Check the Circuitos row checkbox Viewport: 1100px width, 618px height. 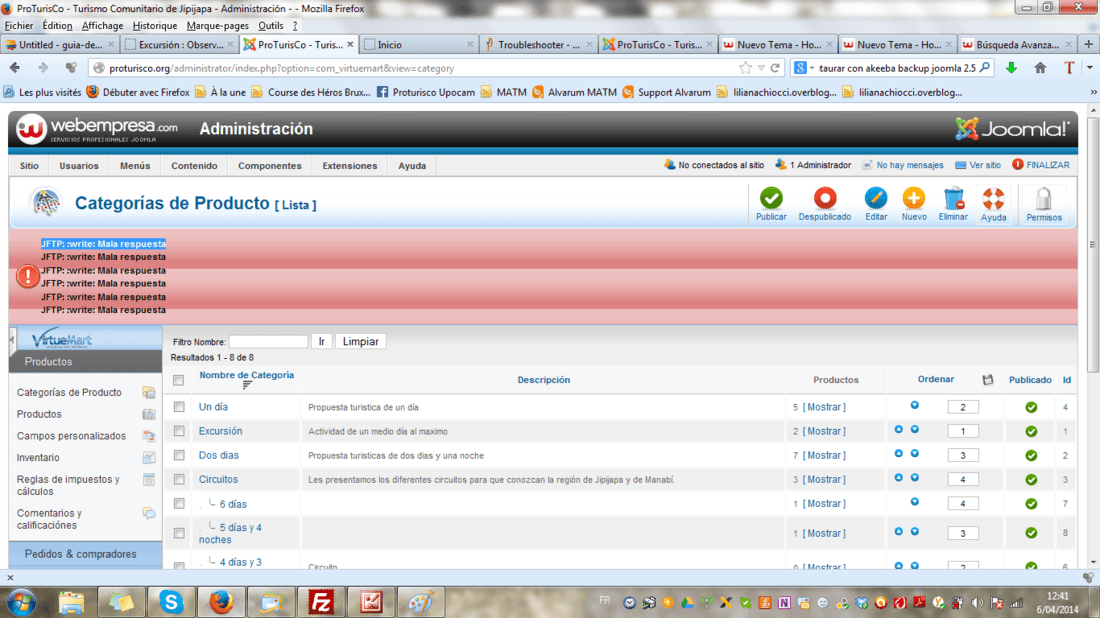click(x=180, y=479)
